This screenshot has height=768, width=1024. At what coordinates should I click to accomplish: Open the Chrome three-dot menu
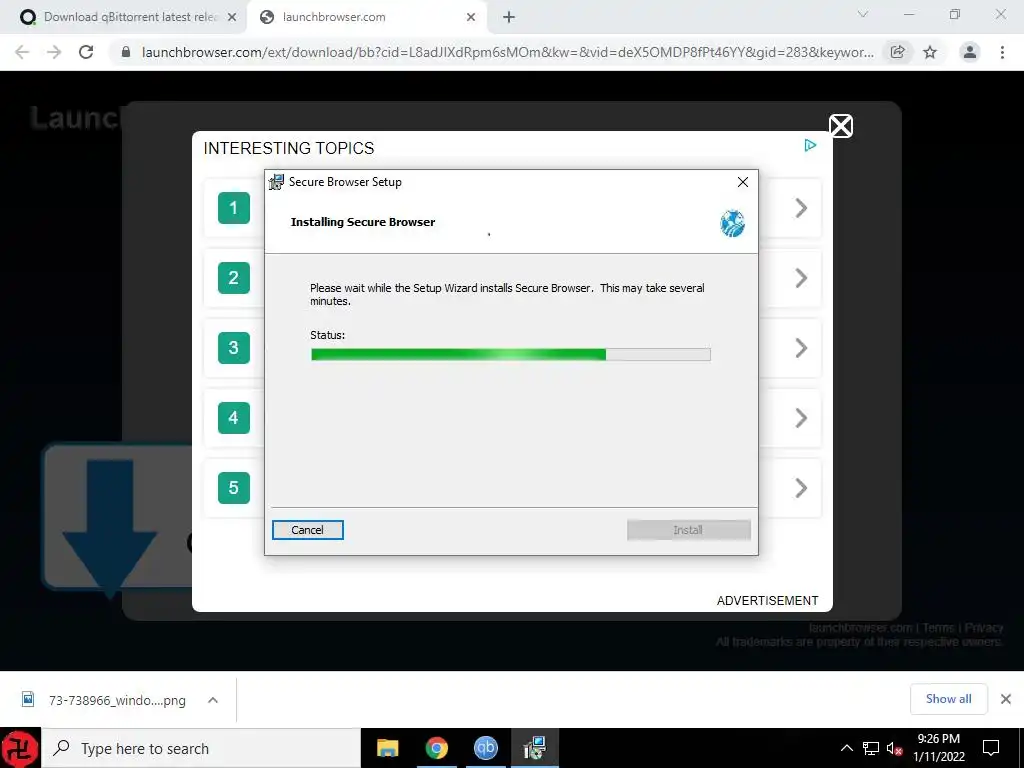1002,52
